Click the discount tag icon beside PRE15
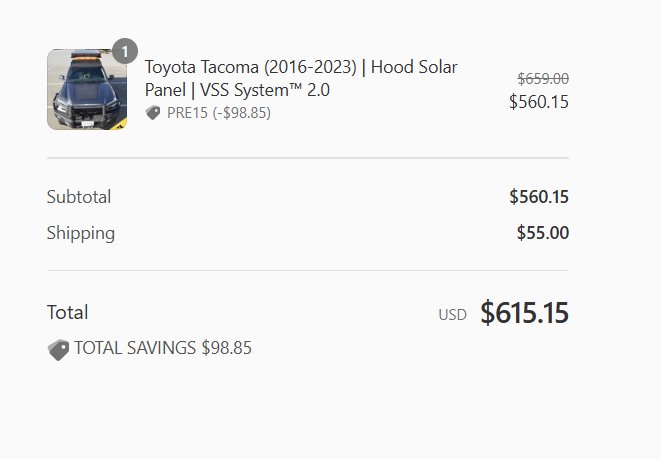This screenshot has height=459, width=661. [153, 113]
